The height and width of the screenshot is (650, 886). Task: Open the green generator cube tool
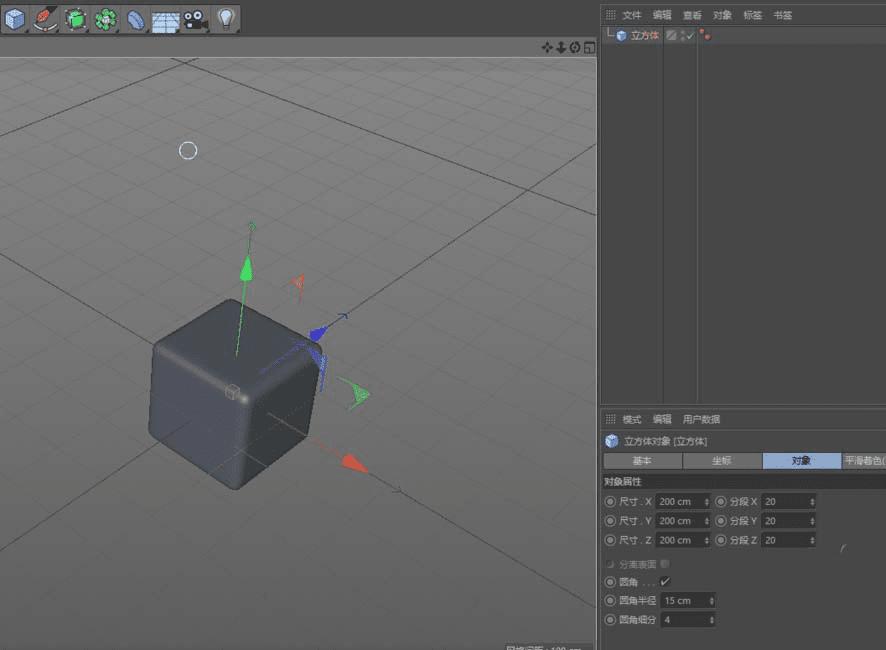[x=75, y=17]
